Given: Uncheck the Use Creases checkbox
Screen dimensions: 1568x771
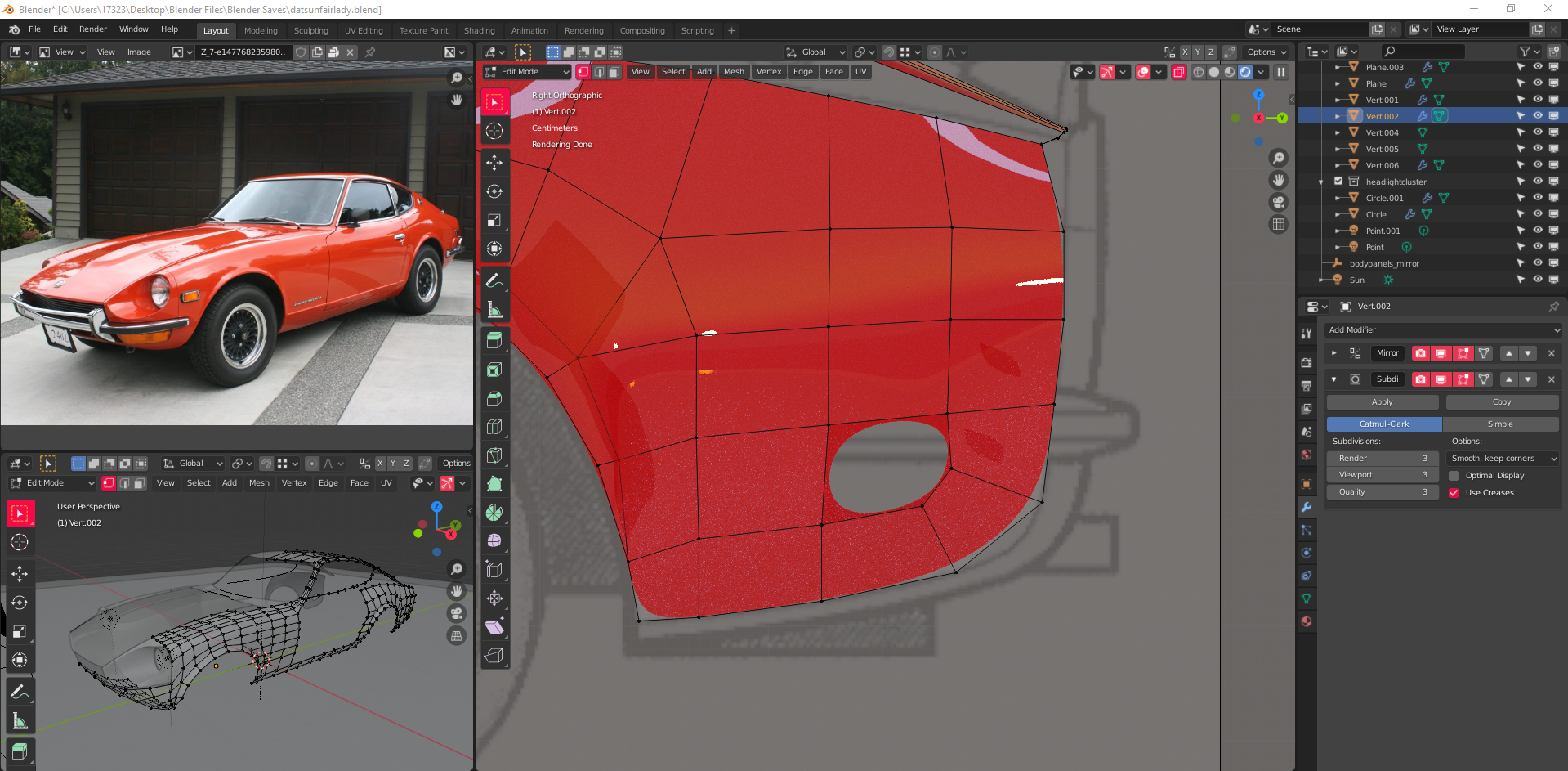Looking at the screenshot, I should pyautogui.click(x=1454, y=493).
